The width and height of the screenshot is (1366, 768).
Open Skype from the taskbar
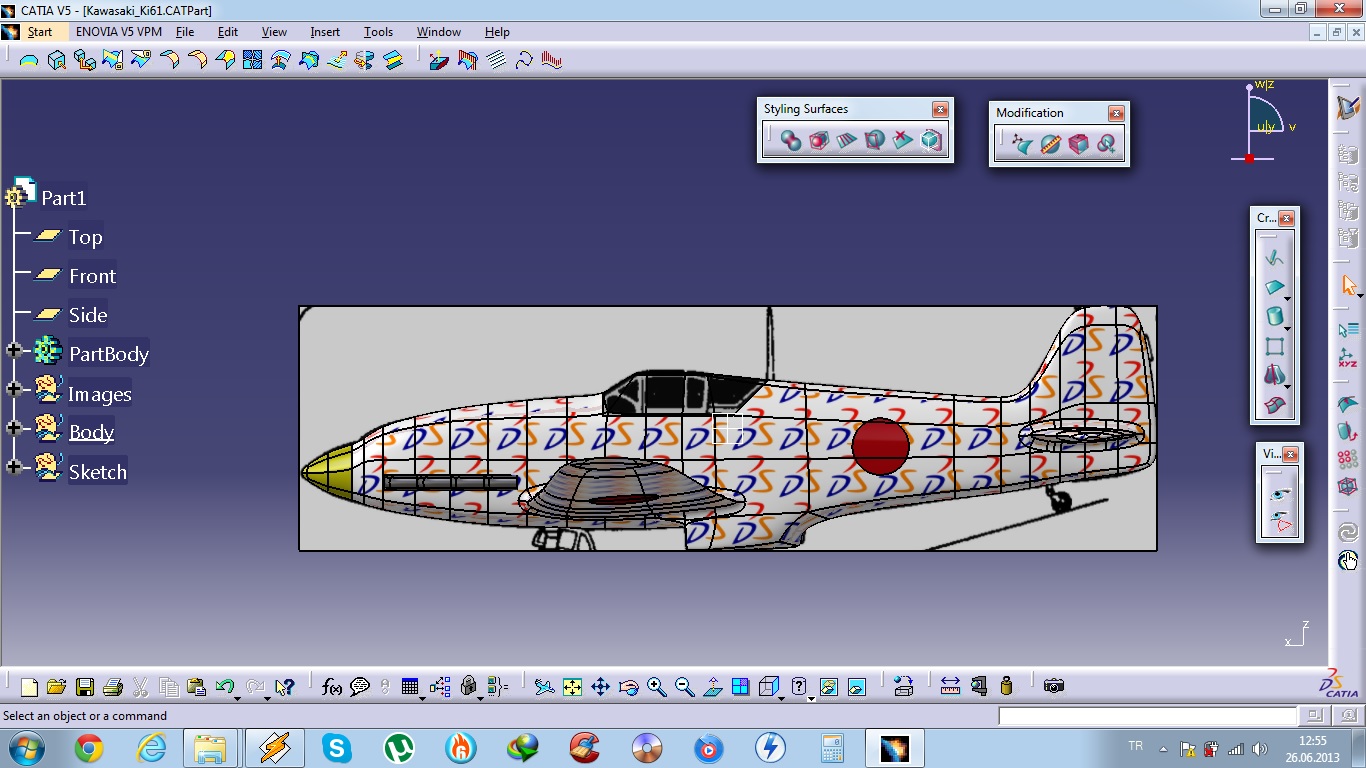pyautogui.click(x=337, y=748)
